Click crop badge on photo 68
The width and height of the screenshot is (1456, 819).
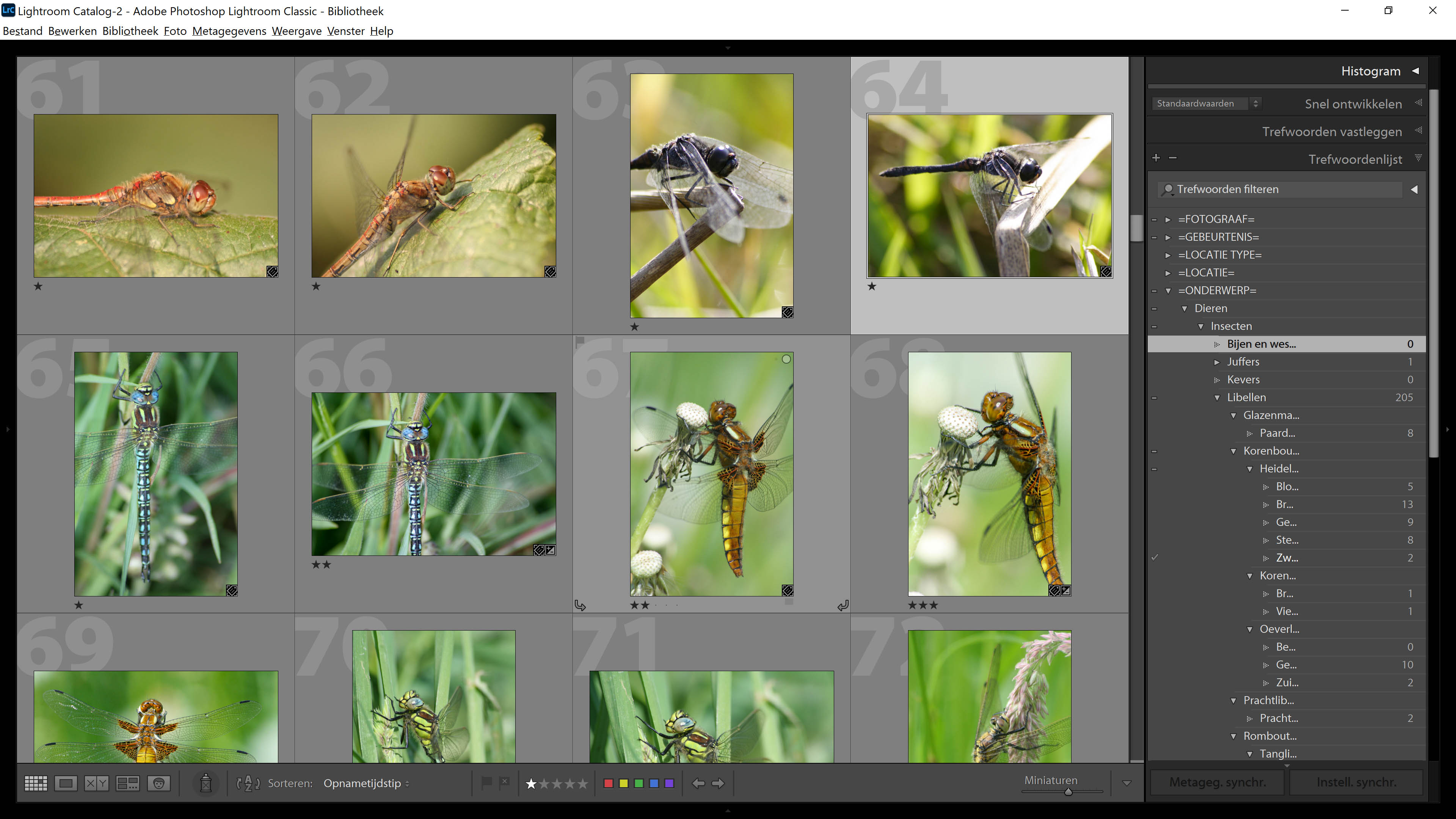(x=1066, y=591)
